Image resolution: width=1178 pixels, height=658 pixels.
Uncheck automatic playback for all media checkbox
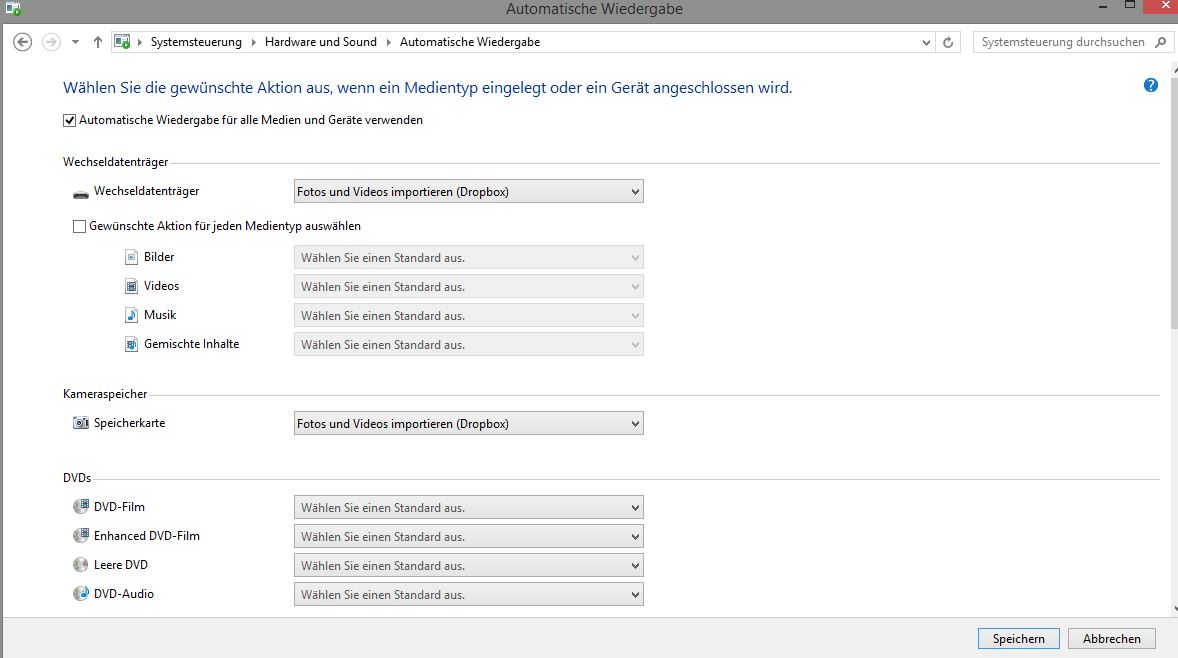point(70,120)
